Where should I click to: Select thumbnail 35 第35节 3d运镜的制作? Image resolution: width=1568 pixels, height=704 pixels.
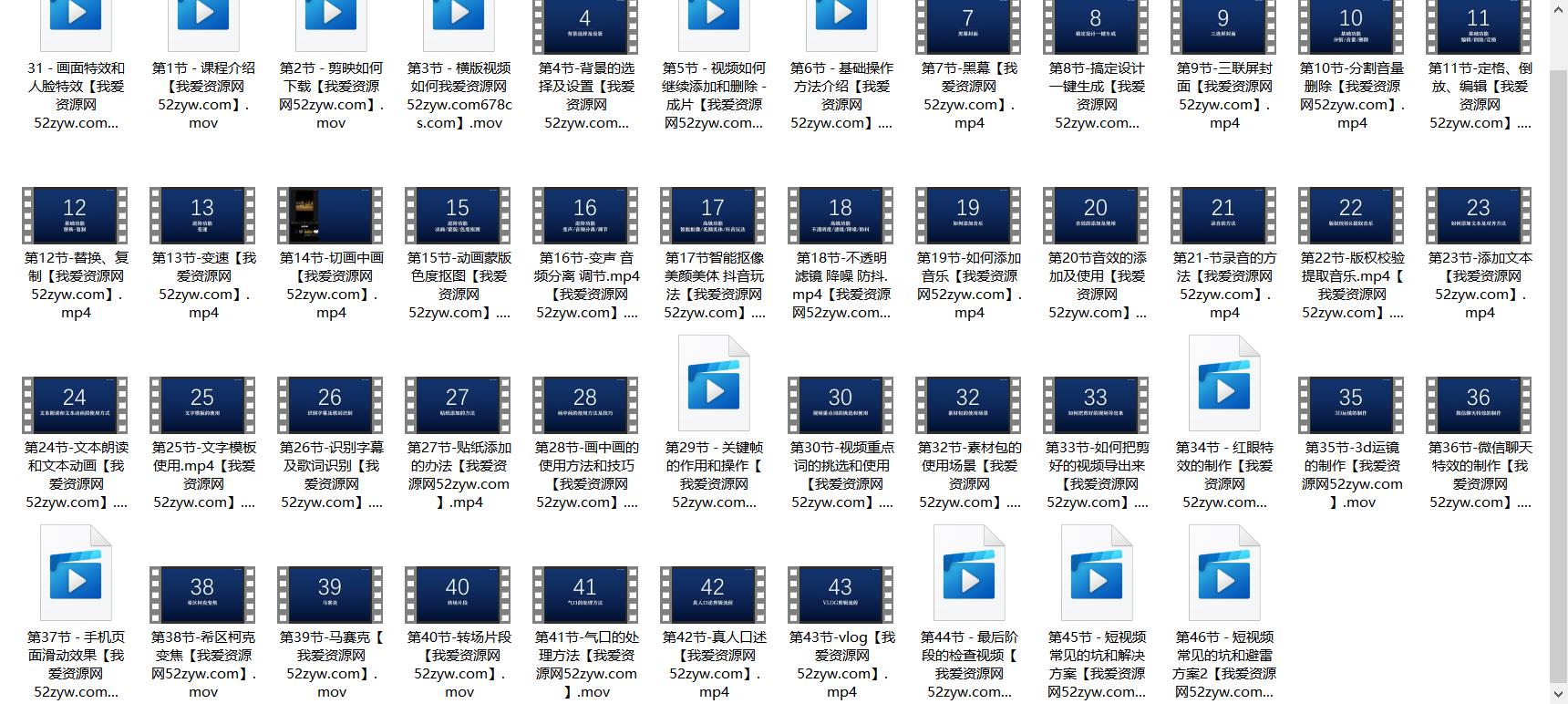click(x=1351, y=406)
